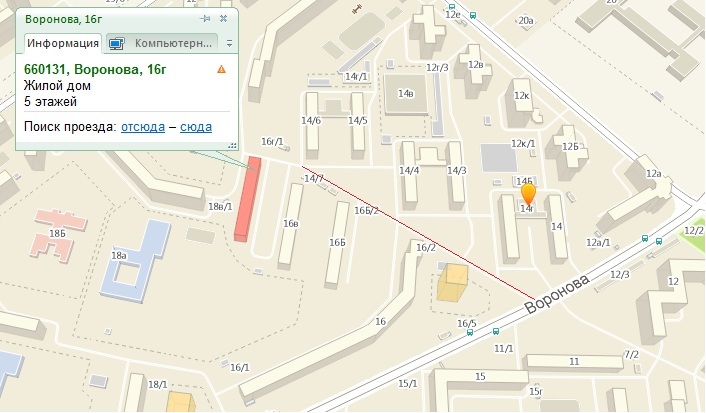The image size is (706, 413).
Task: Click the computer monitors icon on second tab
Action: tap(116, 44)
